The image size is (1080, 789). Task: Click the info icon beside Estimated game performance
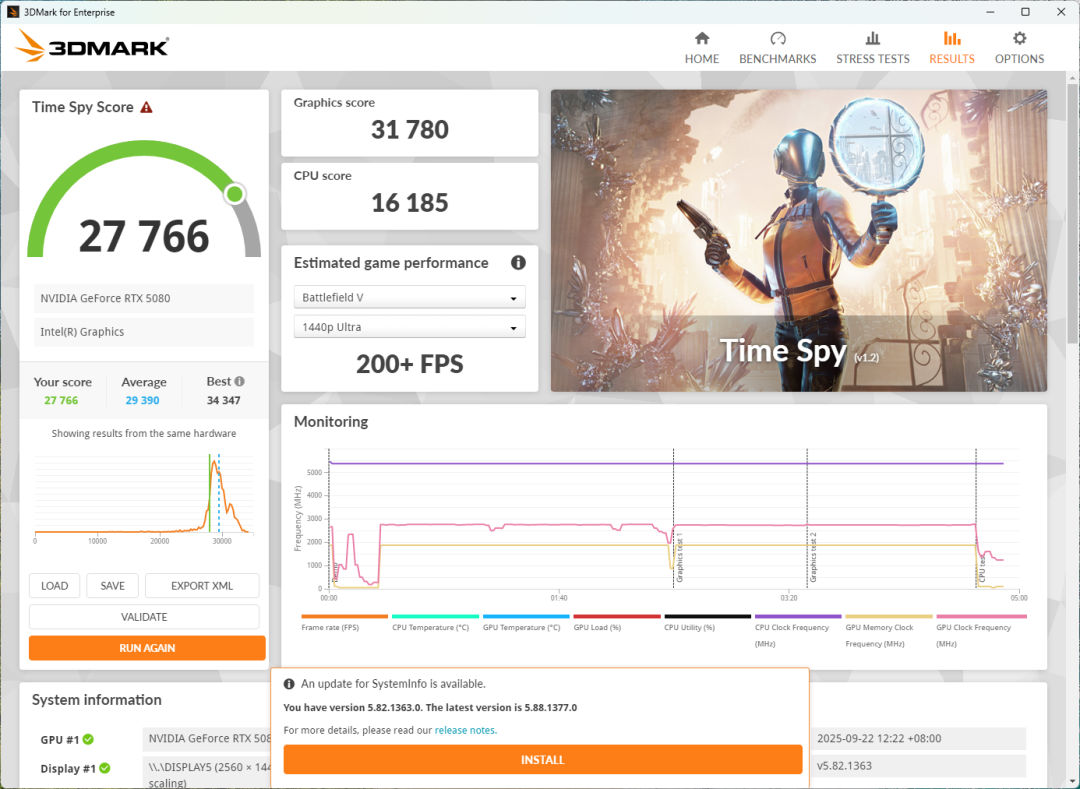518,262
